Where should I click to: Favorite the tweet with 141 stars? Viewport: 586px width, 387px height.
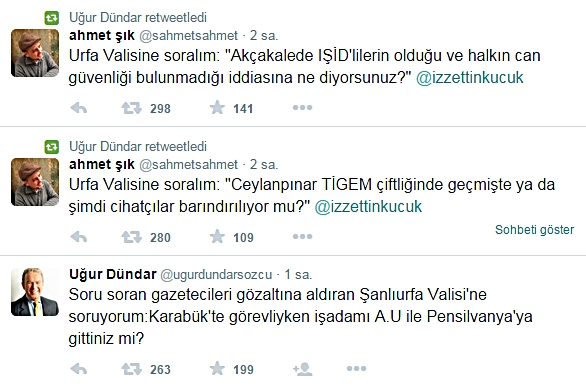click(217, 108)
